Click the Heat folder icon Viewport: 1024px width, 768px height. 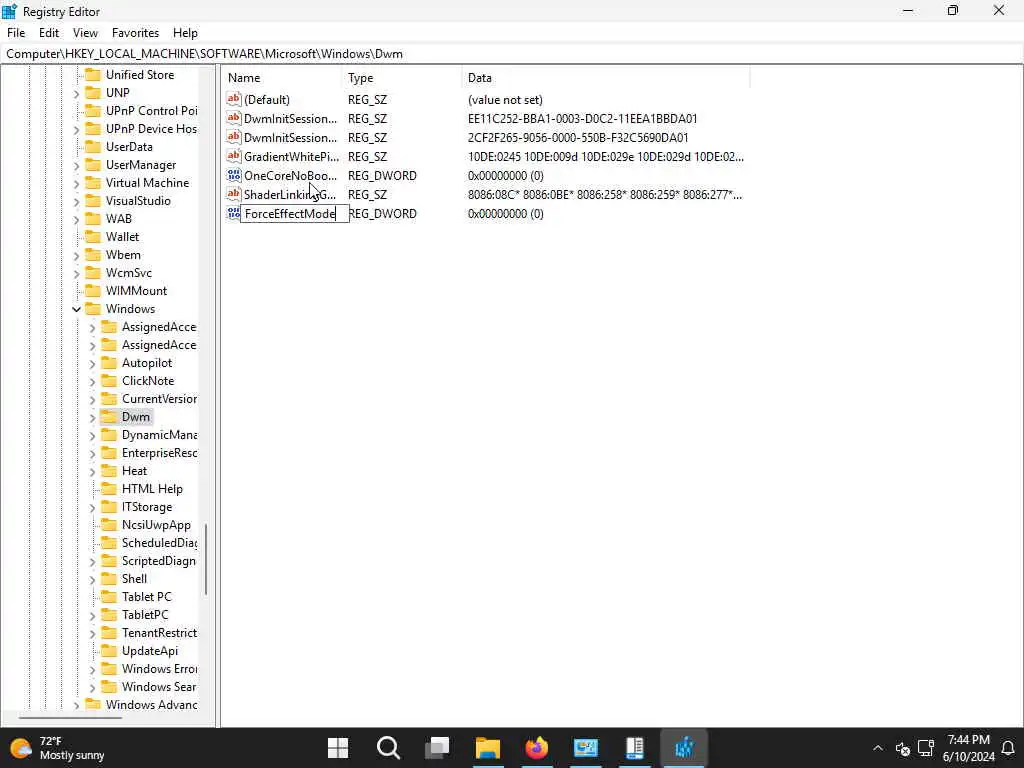[x=109, y=471]
